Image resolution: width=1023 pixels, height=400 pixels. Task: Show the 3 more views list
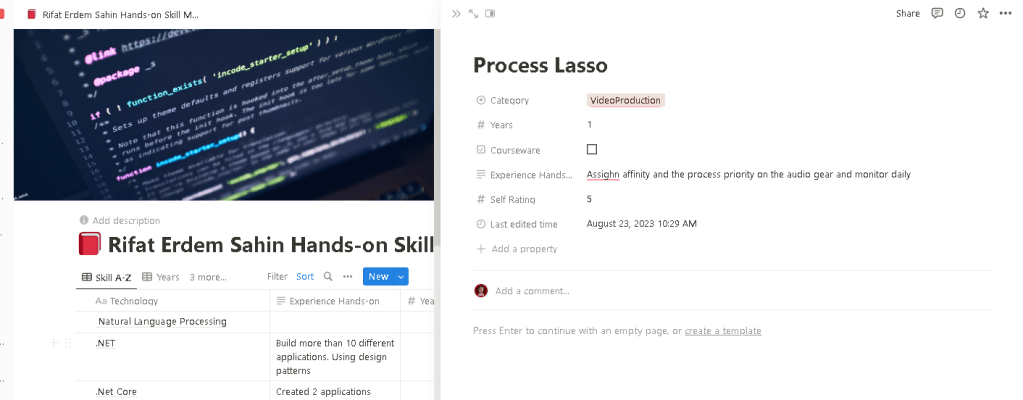click(208, 277)
